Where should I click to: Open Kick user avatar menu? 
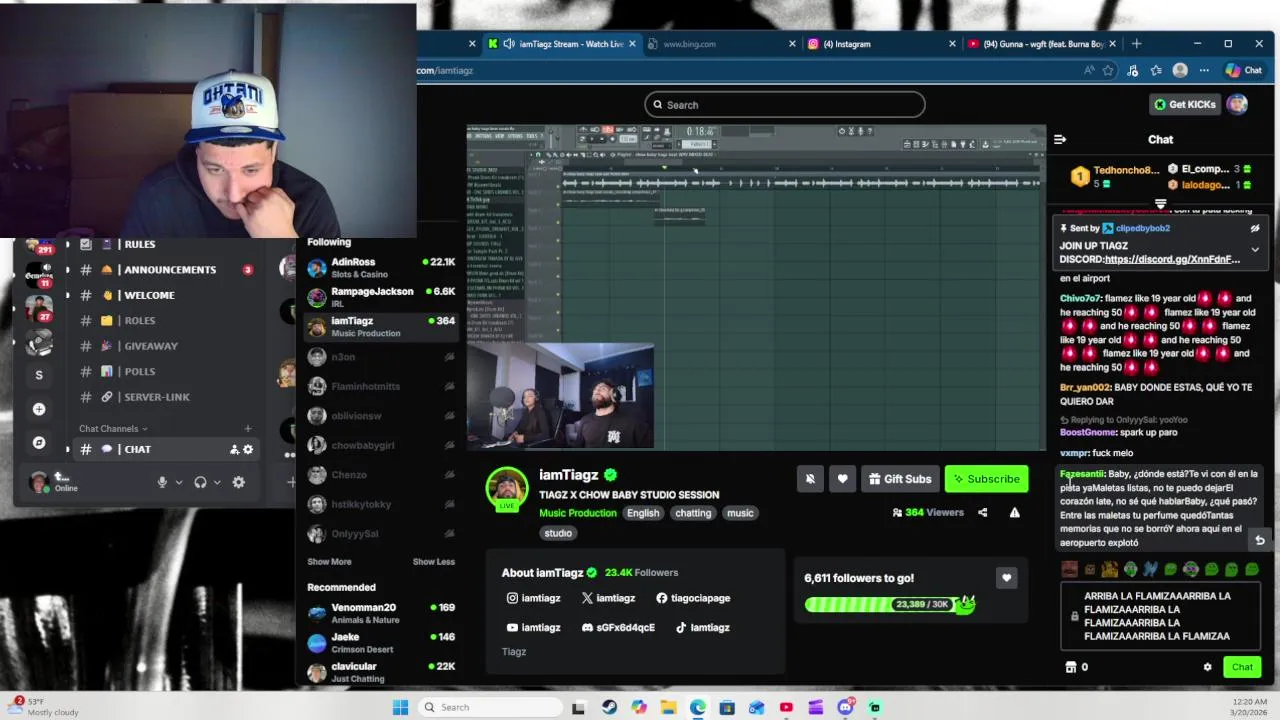pyautogui.click(x=1238, y=104)
